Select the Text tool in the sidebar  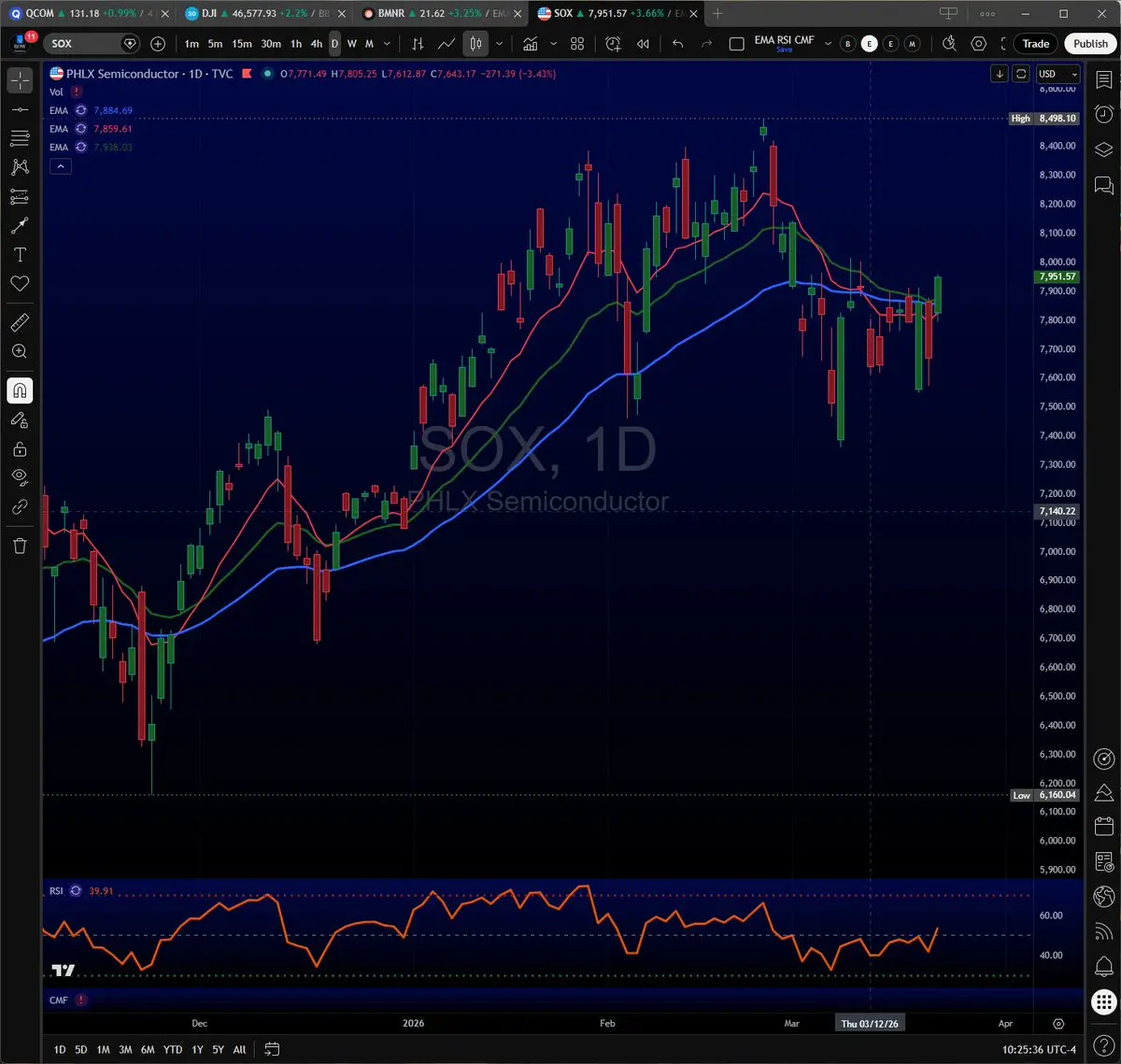[20, 254]
